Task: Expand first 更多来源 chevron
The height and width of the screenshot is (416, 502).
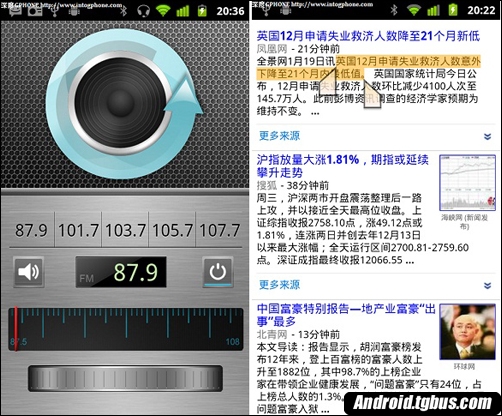Action: click(x=487, y=136)
